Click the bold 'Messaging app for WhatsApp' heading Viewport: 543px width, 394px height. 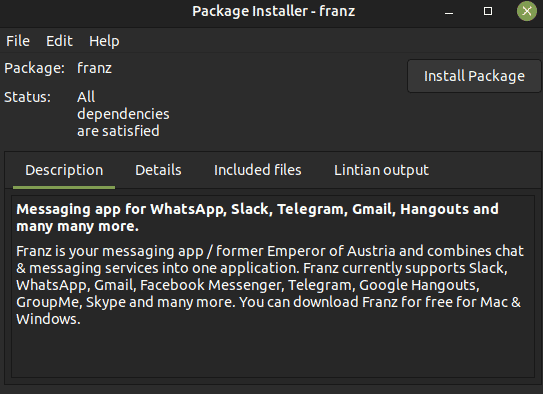[x=258, y=218]
